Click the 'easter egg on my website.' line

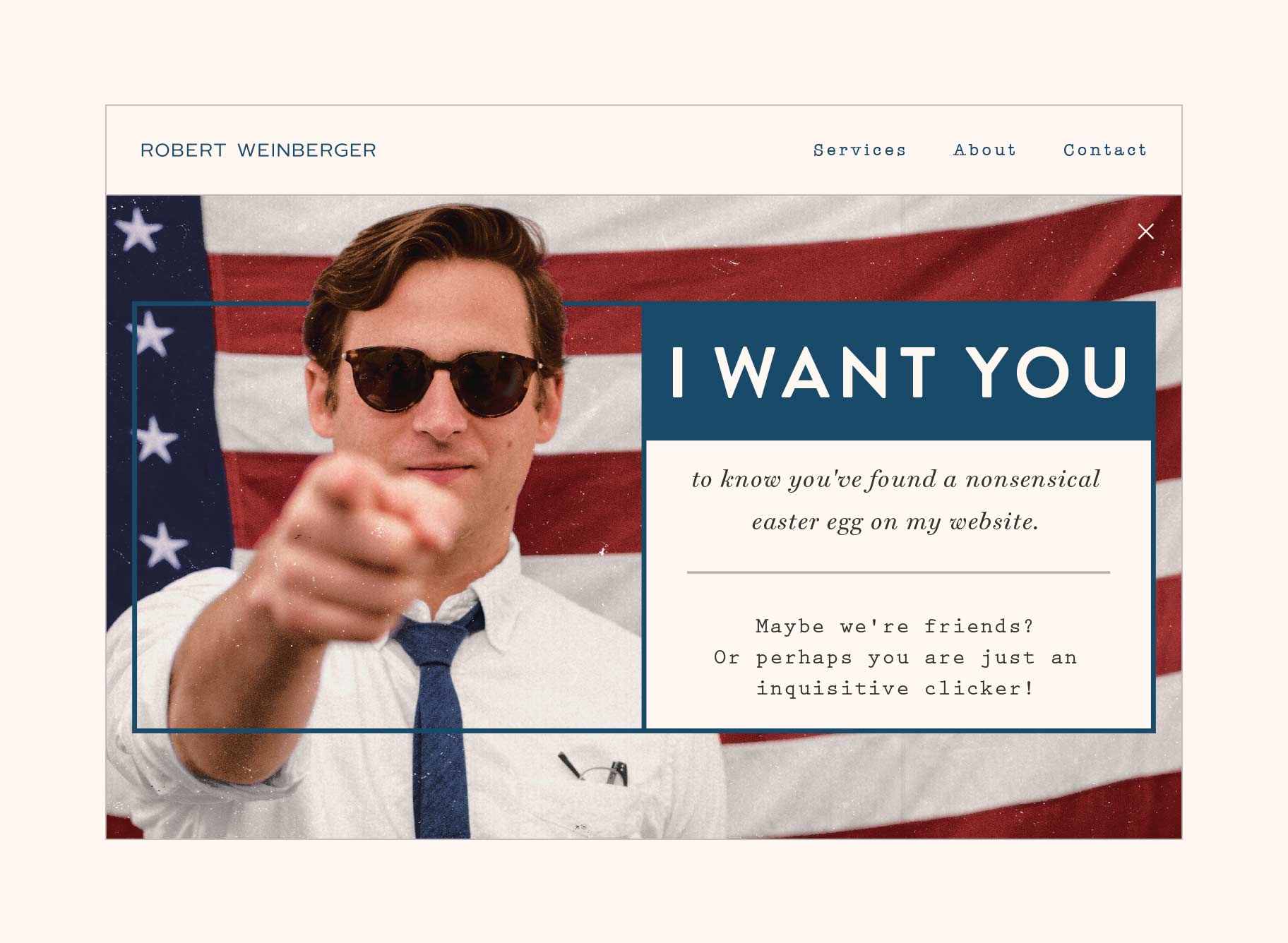coord(895,522)
